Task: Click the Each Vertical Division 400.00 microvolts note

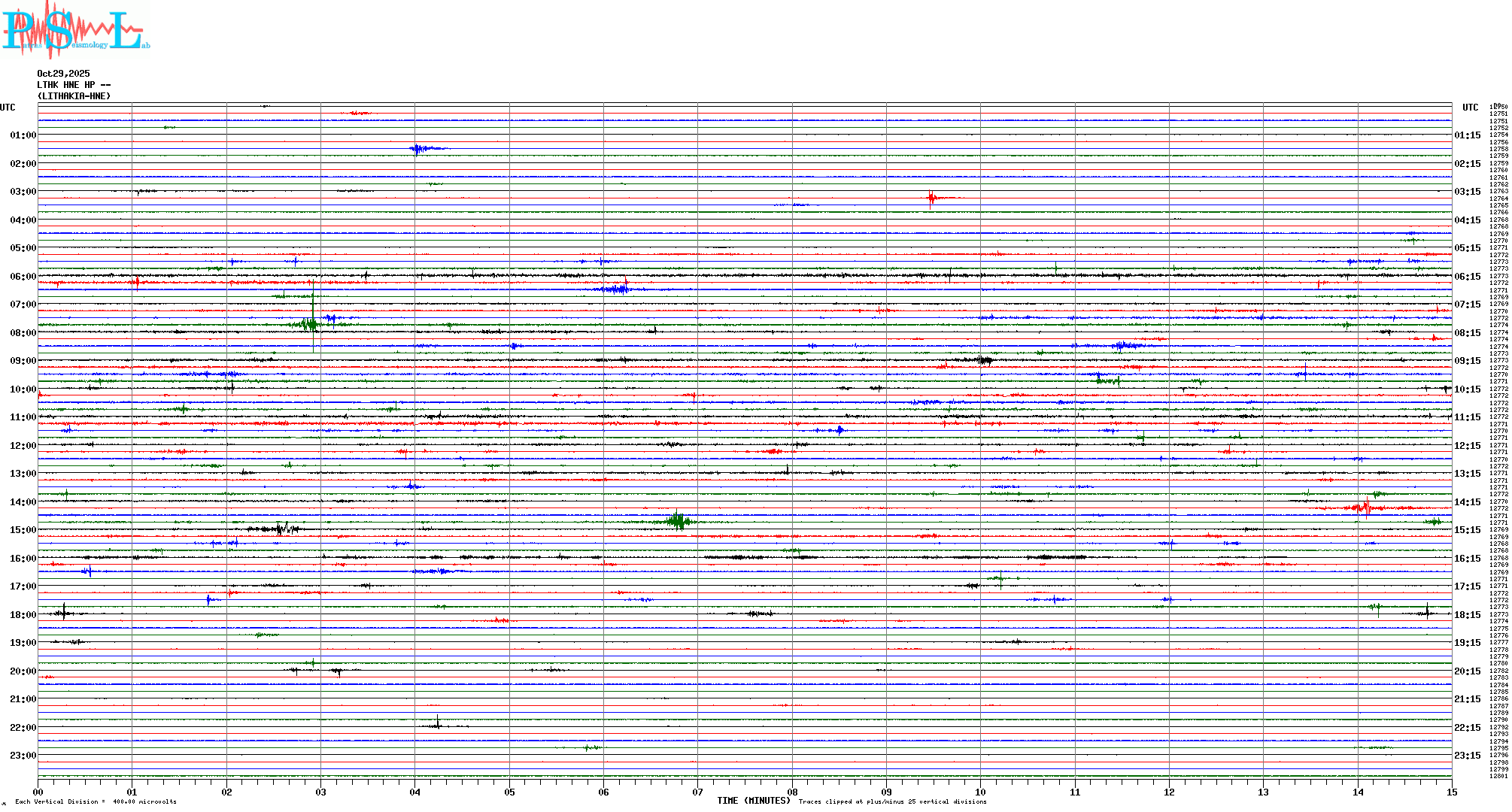Action: tap(96, 801)
